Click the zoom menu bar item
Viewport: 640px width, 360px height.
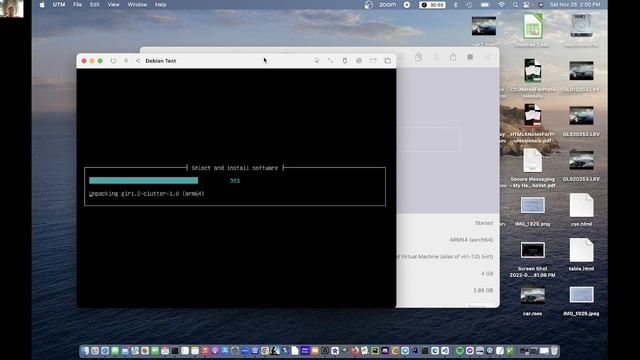click(387, 5)
